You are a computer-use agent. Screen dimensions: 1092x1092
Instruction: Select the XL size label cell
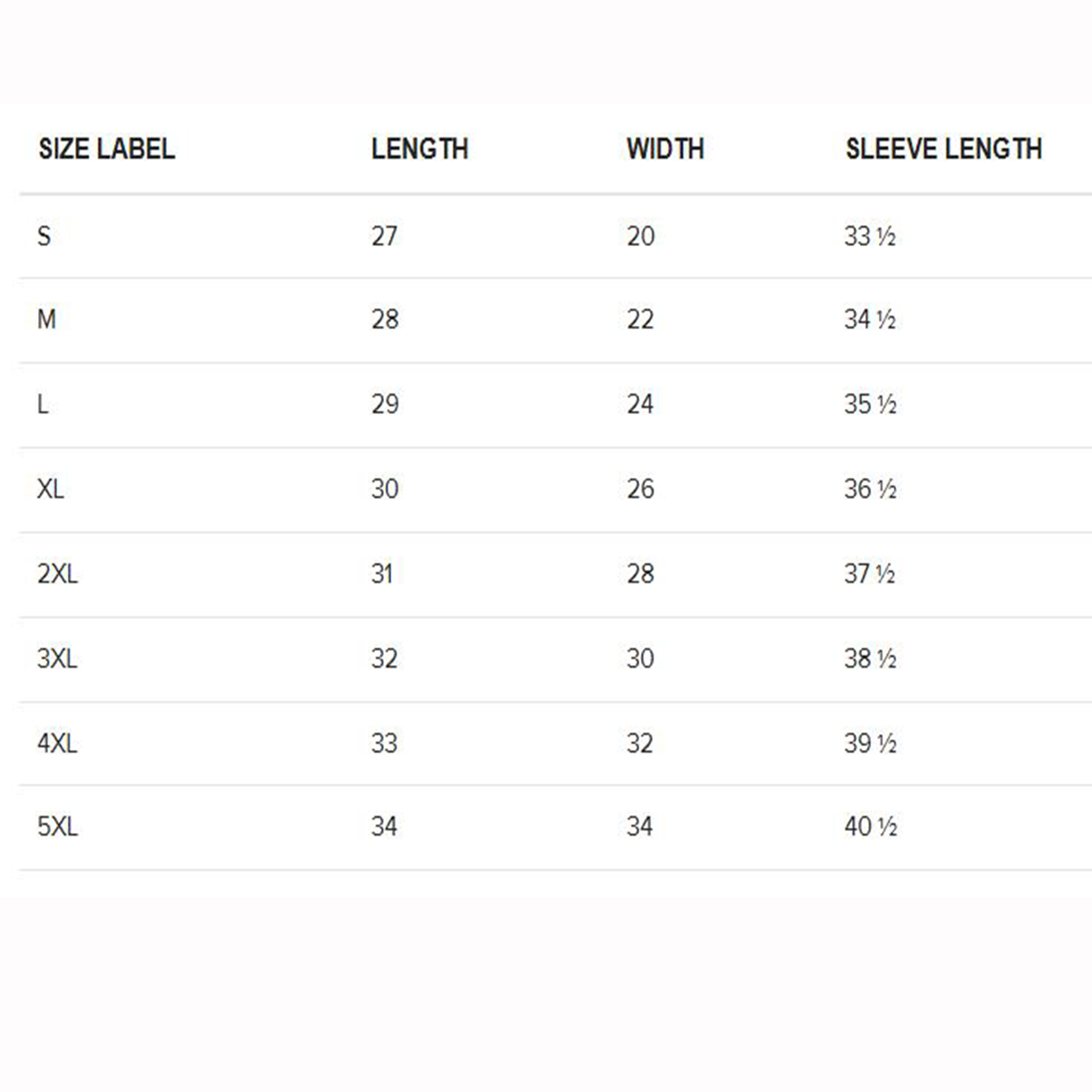coord(51,489)
